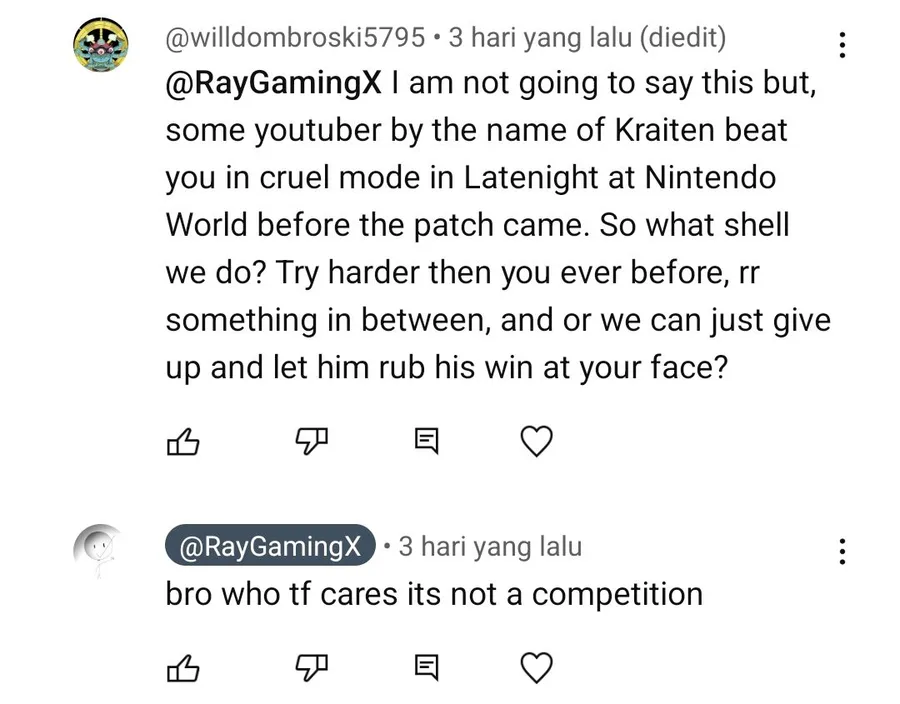900x704 pixels.
Task: Heart RayGamingX's reply comment
Action: tap(536, 667)
